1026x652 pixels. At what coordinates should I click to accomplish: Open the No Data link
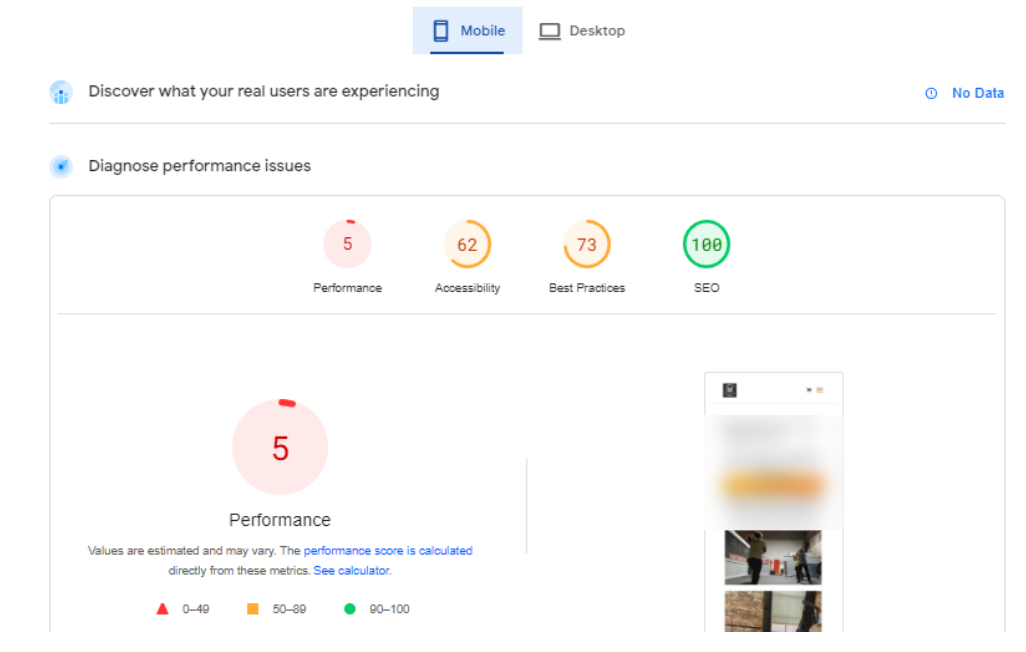[978, 93]
